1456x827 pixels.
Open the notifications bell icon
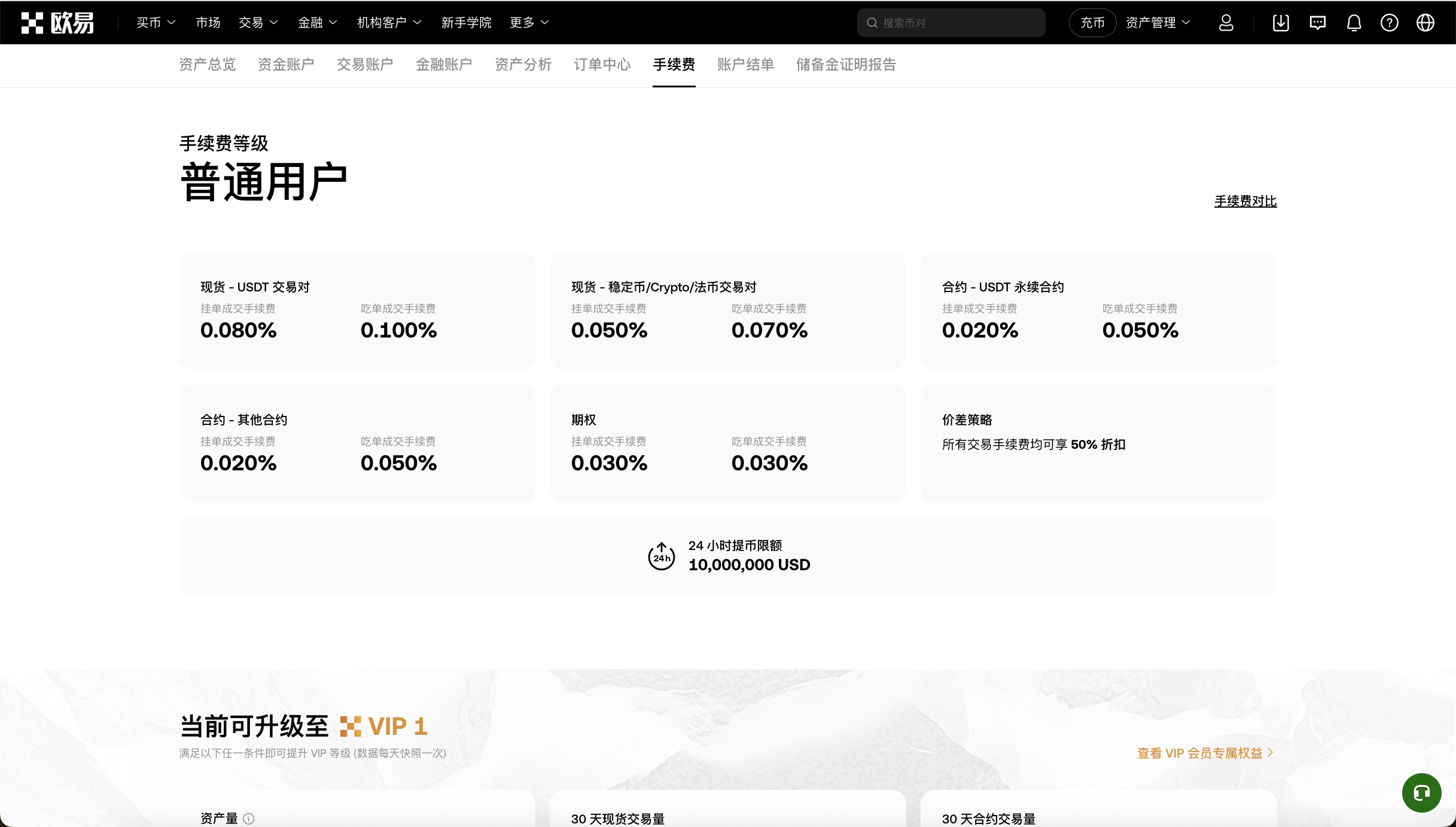click(1353, 22)
